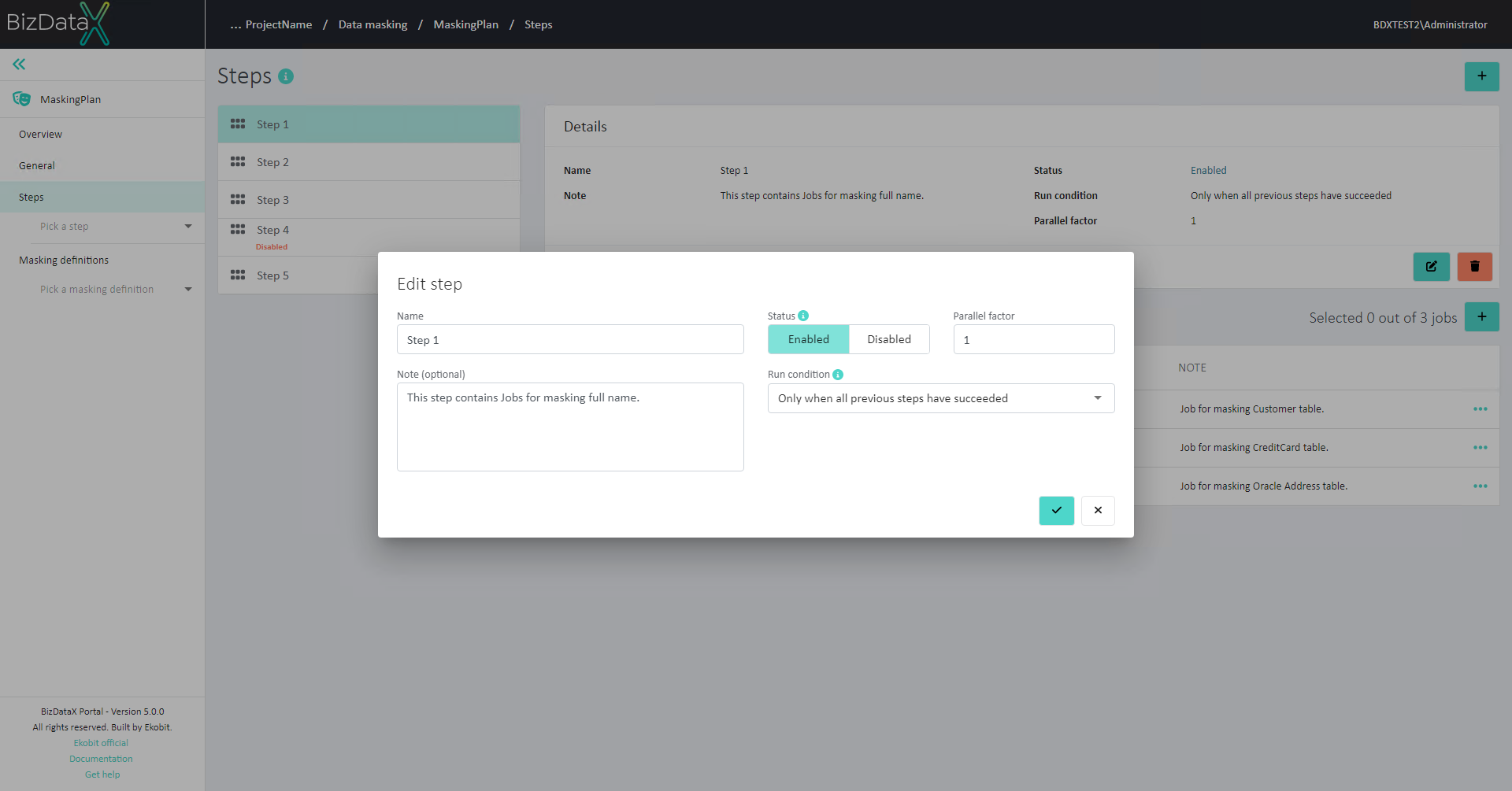Viewport: 1512px width, 791px height.
Task: Click the Step 1 grid drag icon
Action: click(x=238, y=124)
